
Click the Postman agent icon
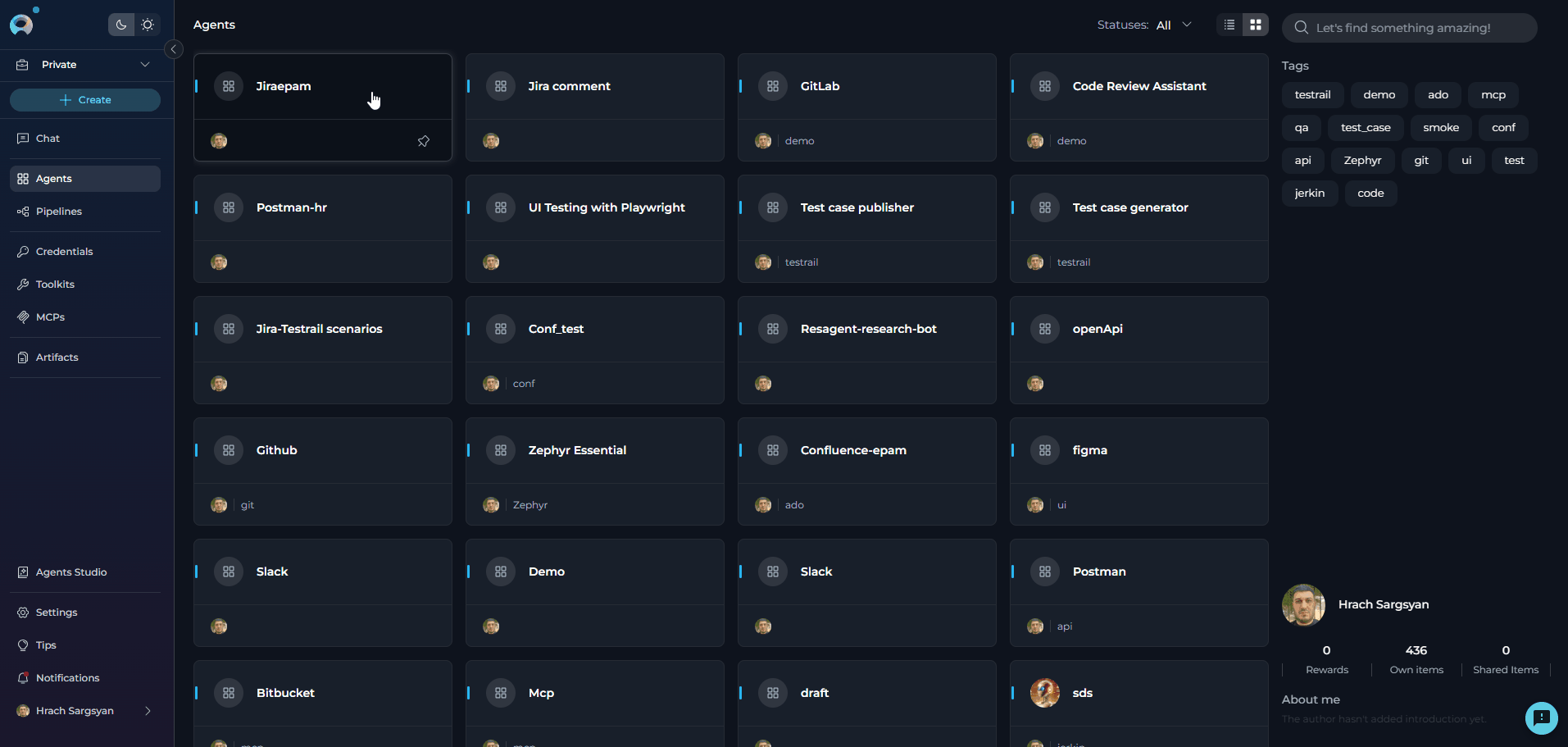[x=1045, y=572]
